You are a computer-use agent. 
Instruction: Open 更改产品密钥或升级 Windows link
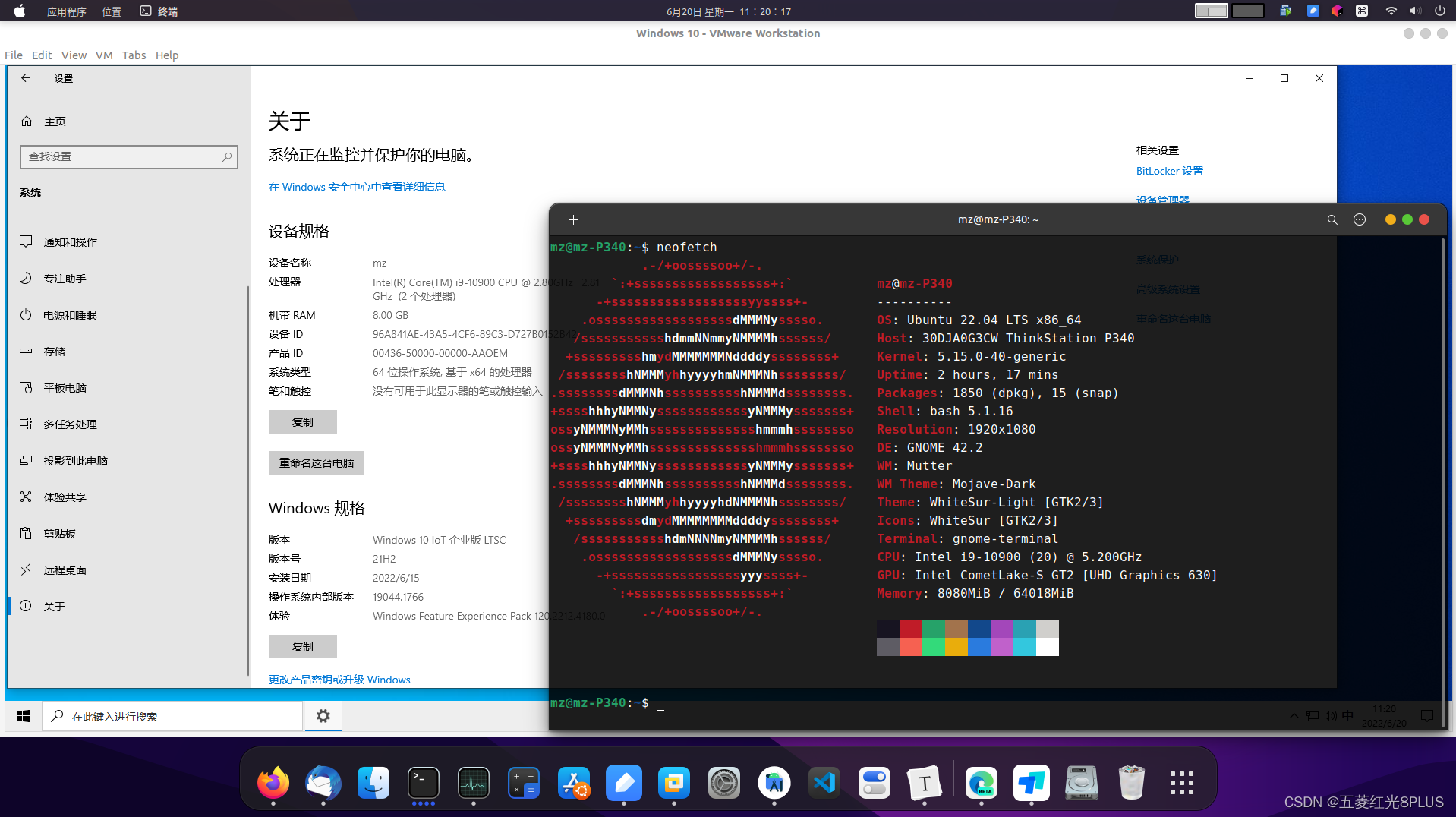tap(339, 680)
